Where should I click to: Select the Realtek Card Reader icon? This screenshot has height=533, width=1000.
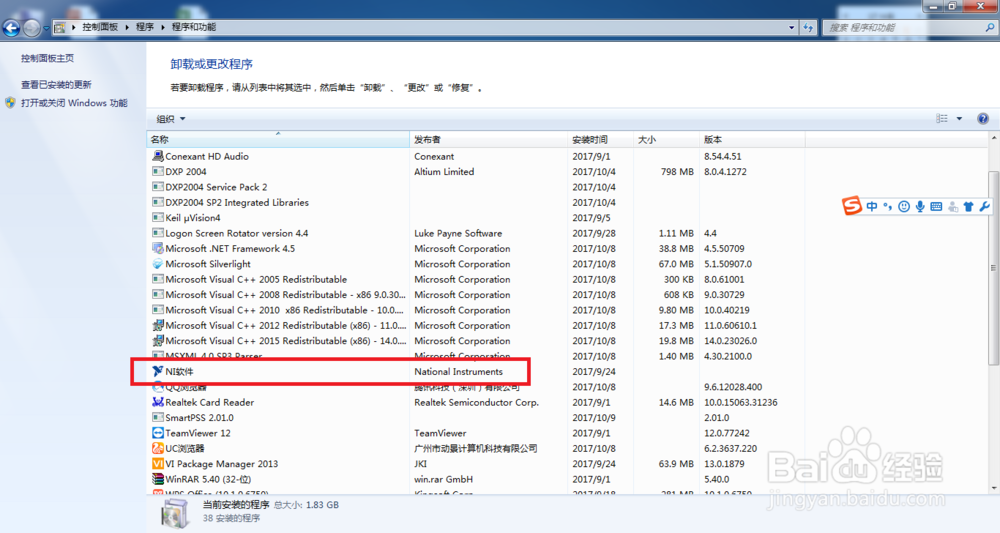158,402
